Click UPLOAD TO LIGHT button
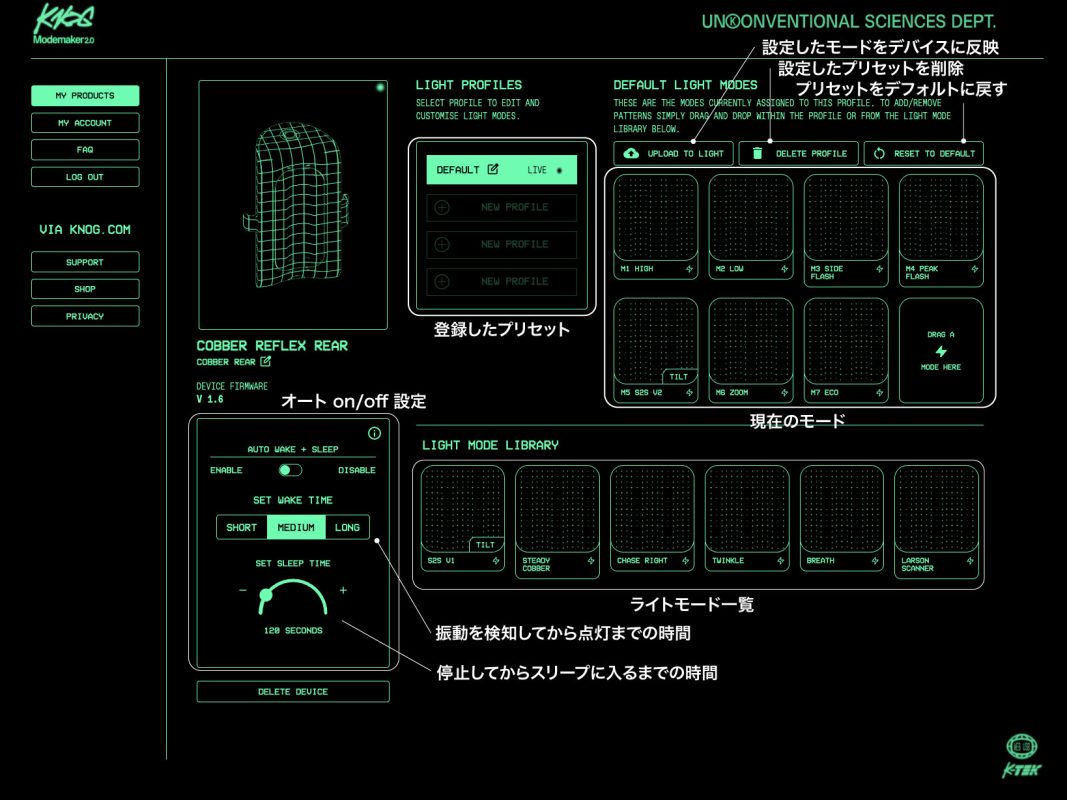Image resolution: width=1067 pixels, height=800 pixels. click(x=673, y=153)
